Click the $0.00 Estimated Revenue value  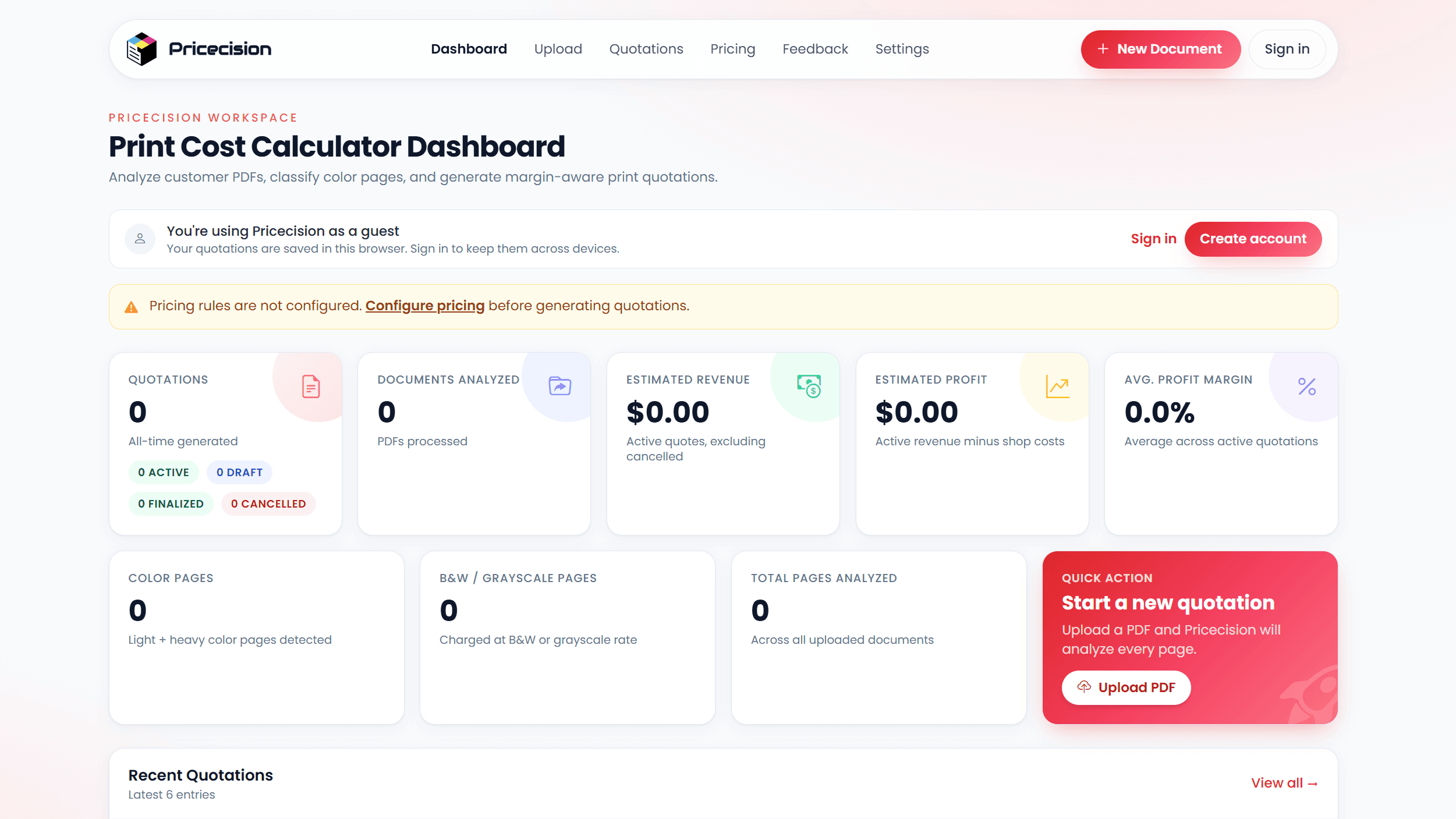[x=668, y=412]
